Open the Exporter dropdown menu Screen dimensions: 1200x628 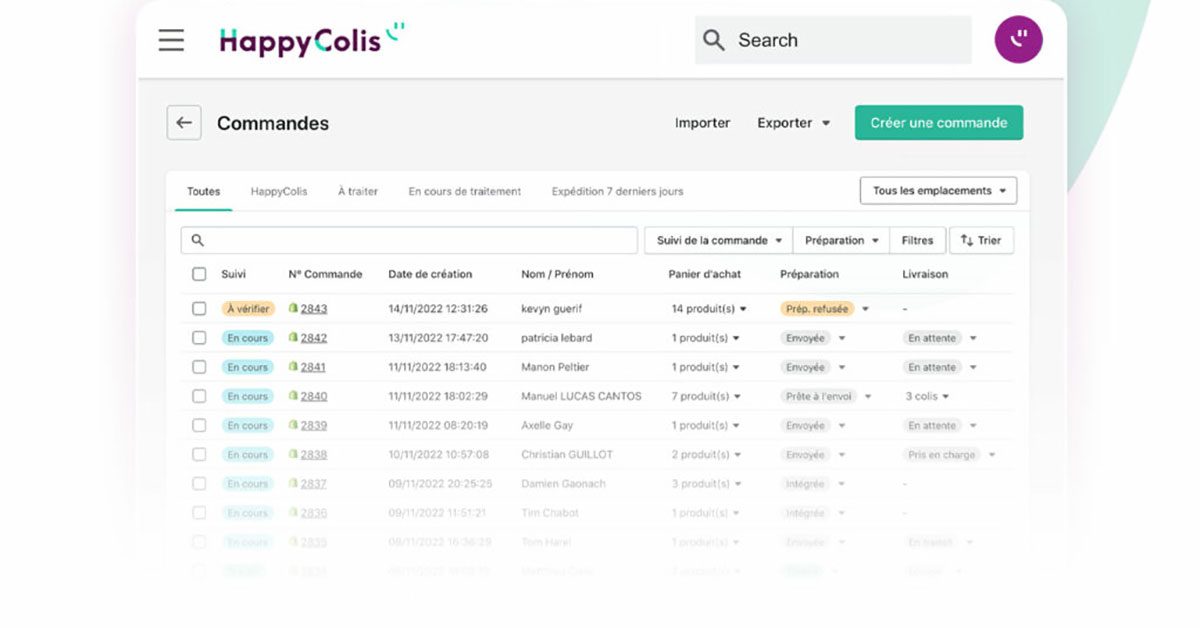click(x=793, y=123)
